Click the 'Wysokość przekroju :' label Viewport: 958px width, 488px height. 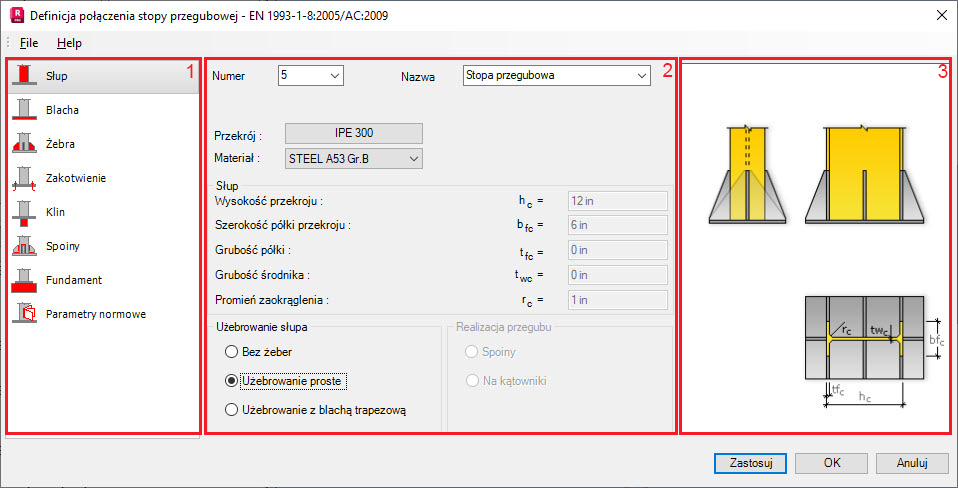tap(269, 200)
